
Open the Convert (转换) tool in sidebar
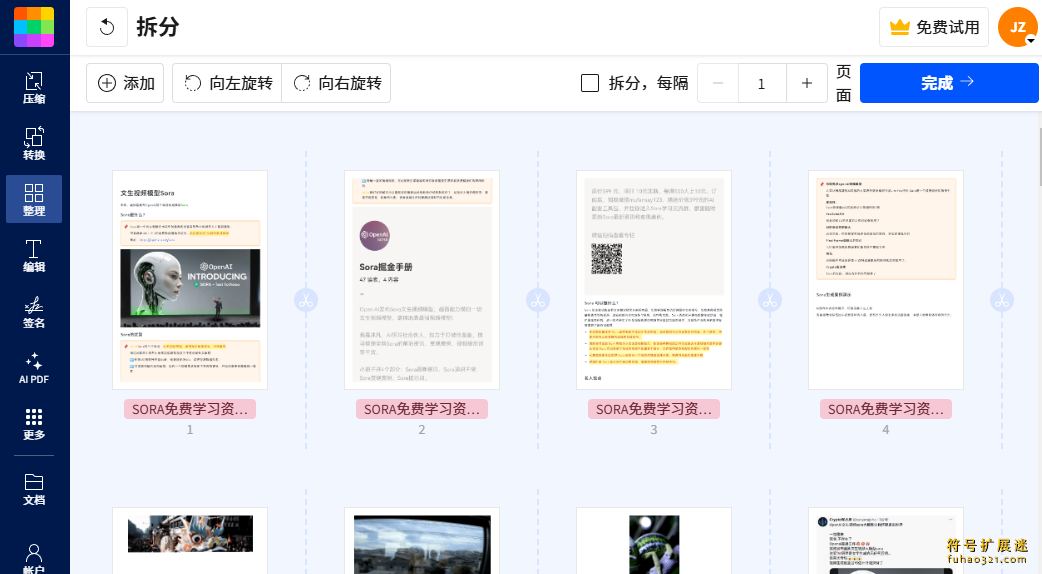[x=34, y=144]
